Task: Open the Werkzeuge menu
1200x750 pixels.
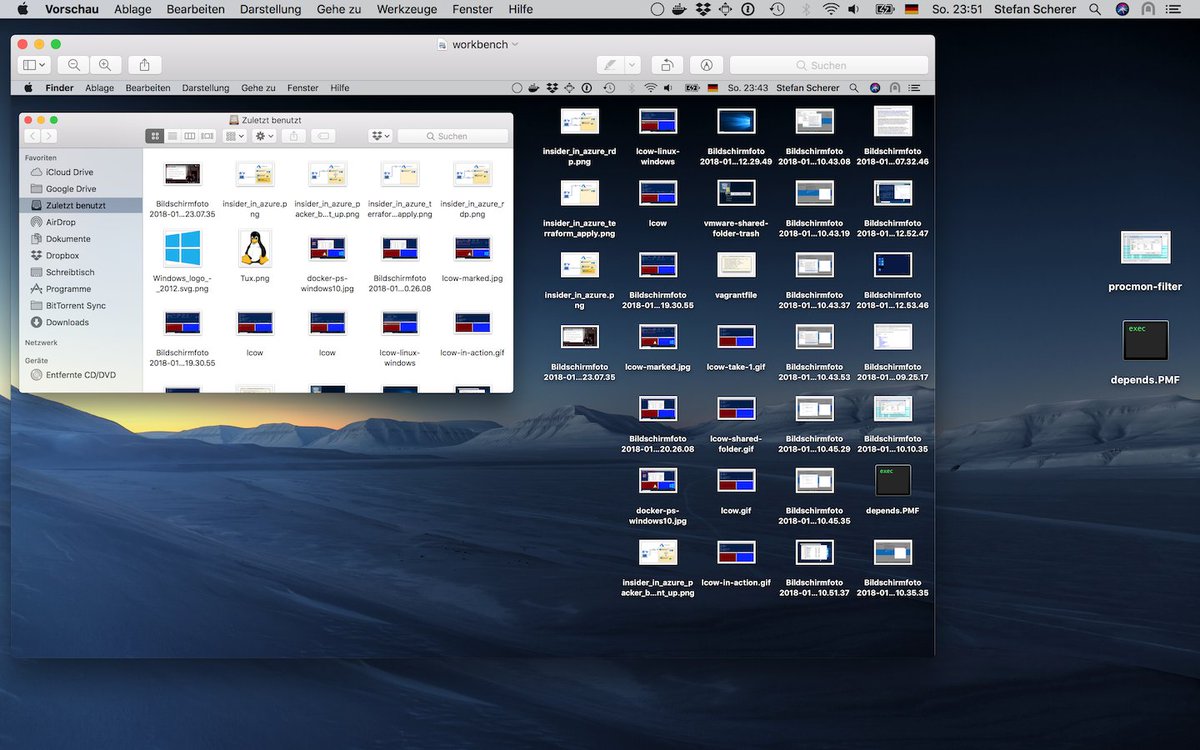Action: tap(406, 9)
